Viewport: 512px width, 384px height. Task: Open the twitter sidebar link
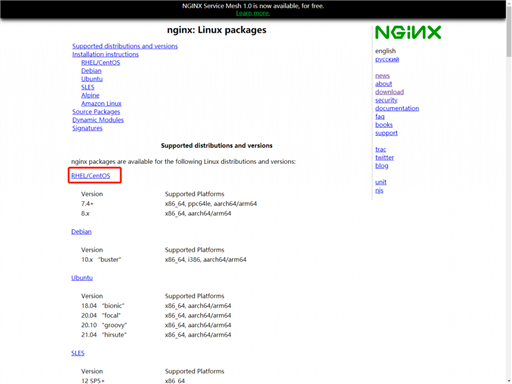[x=385, y=157]
